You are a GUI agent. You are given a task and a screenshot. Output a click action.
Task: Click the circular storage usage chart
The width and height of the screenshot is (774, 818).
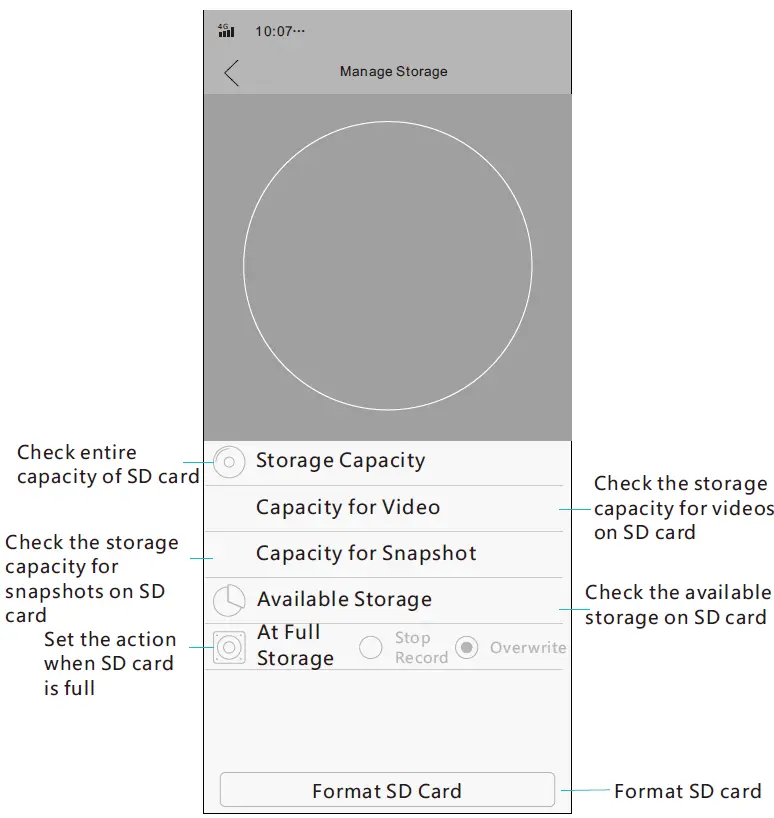387,266
